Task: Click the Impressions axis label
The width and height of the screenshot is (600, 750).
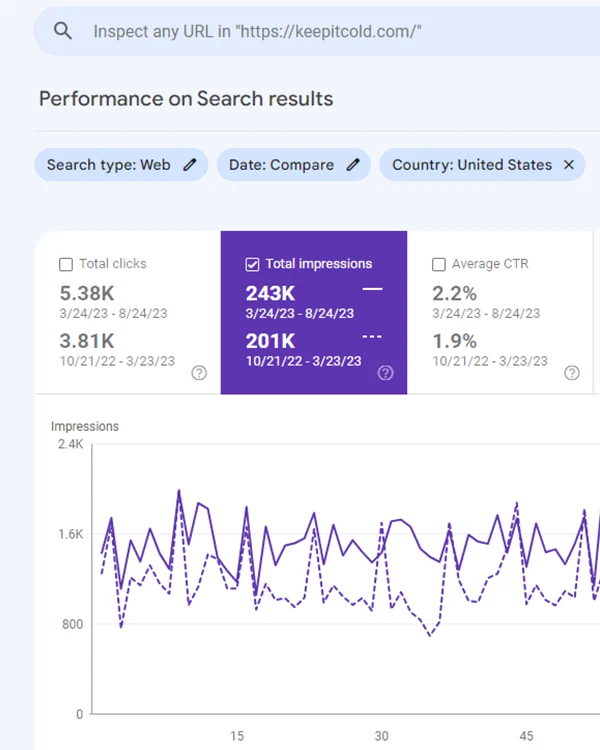Action: click(85, 426)
